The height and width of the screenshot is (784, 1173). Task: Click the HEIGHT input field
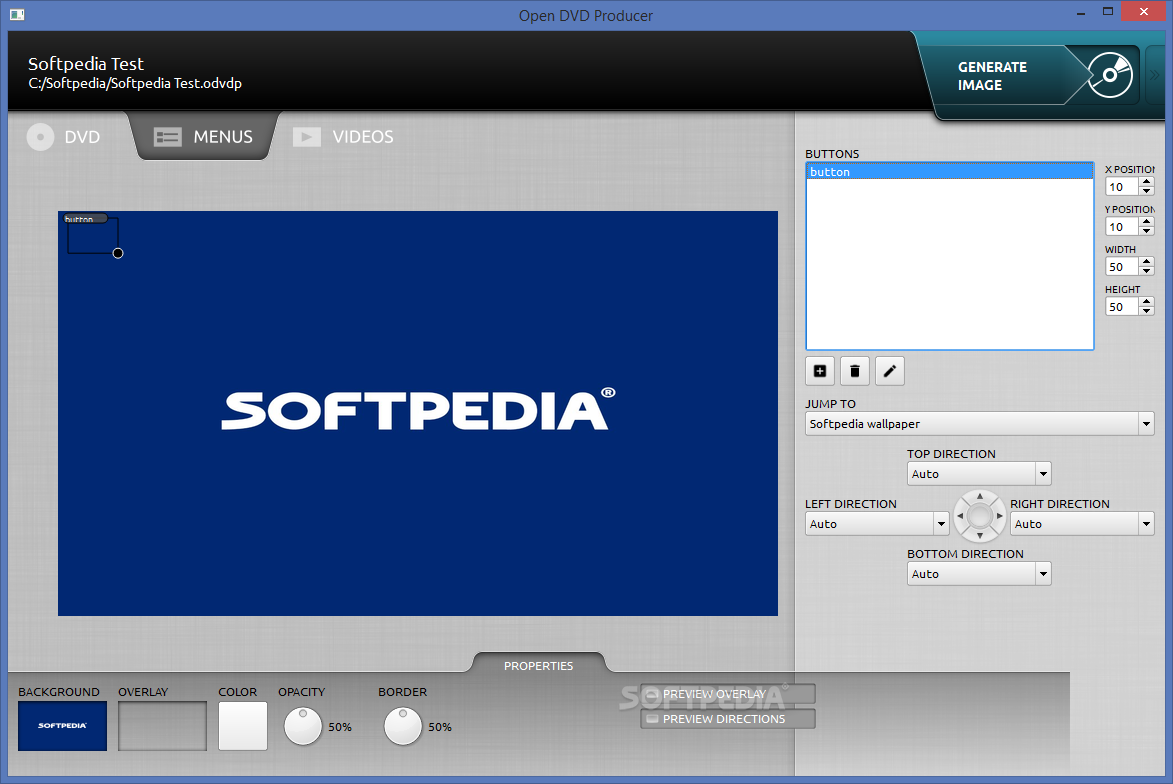[x=1122, y=307]
